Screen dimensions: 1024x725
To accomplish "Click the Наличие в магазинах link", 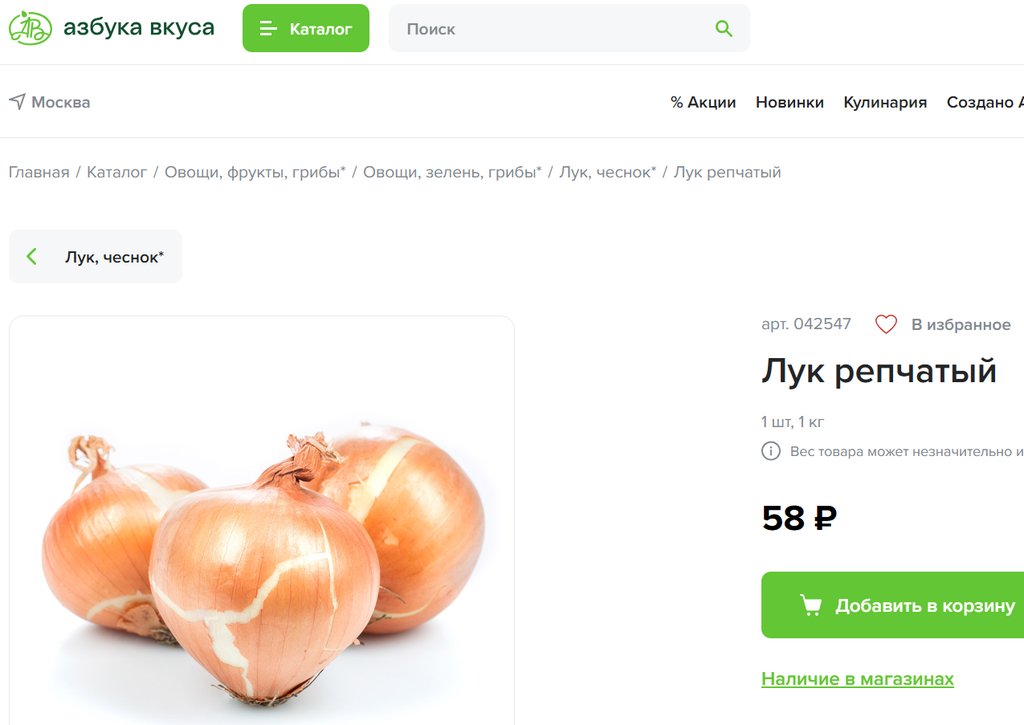I will pos(857,679).
